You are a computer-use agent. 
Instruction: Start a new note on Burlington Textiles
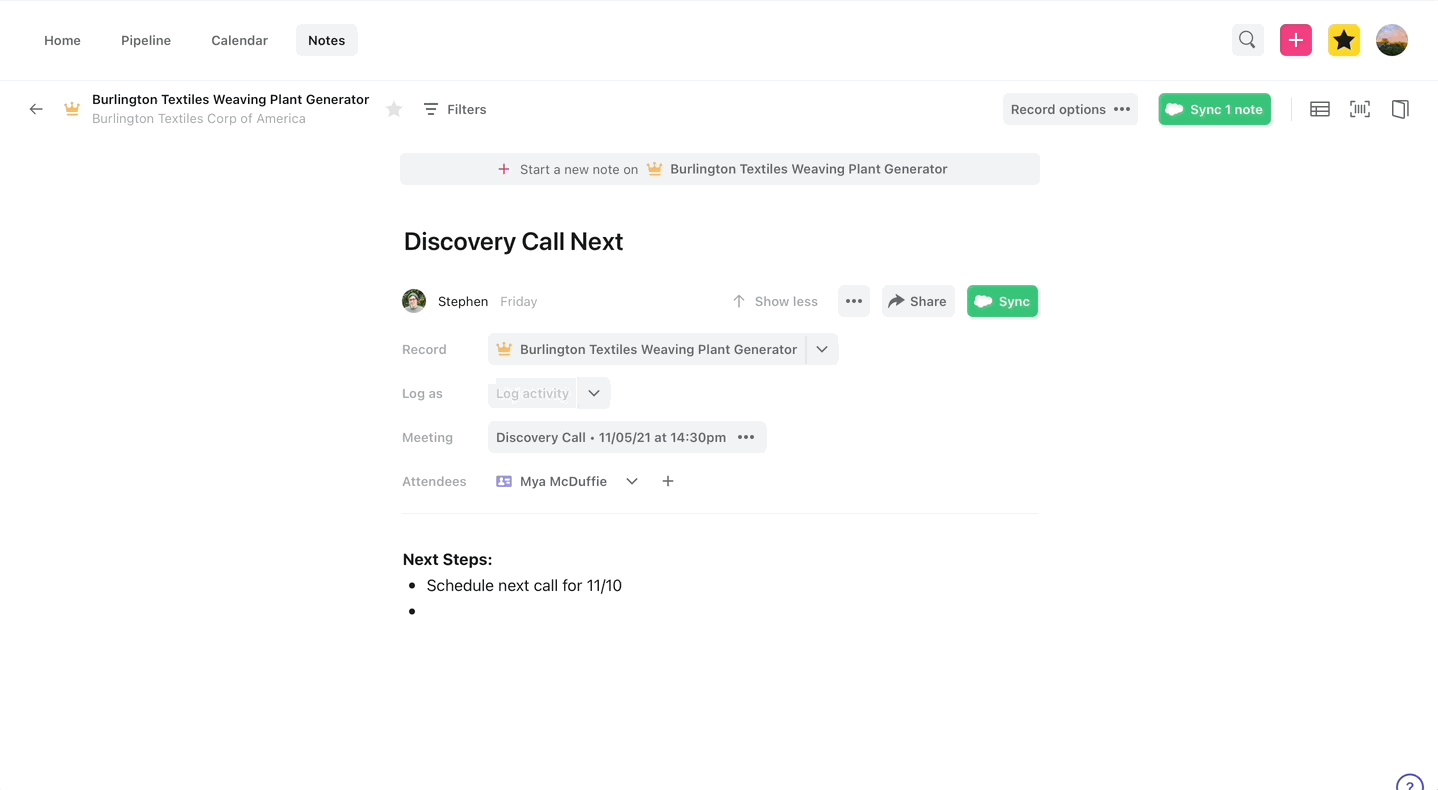(720, 169)
